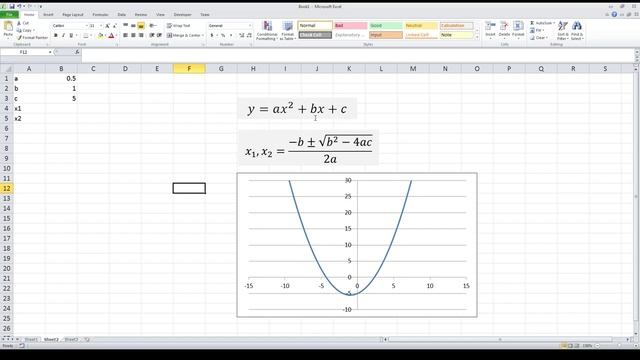Save the workbook via Quick Access toolbar
This screenshot has width=640, height=360.
(12, 7)
